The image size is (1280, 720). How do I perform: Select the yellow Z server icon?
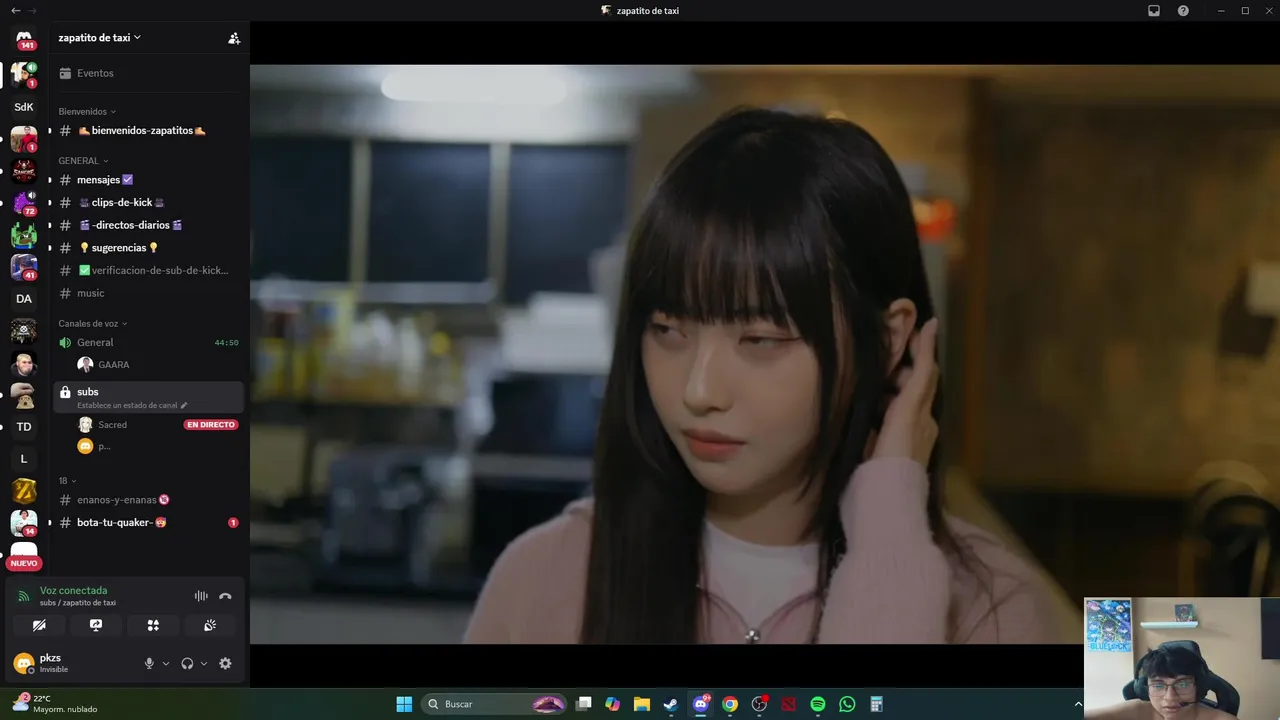tap(24, 491)
